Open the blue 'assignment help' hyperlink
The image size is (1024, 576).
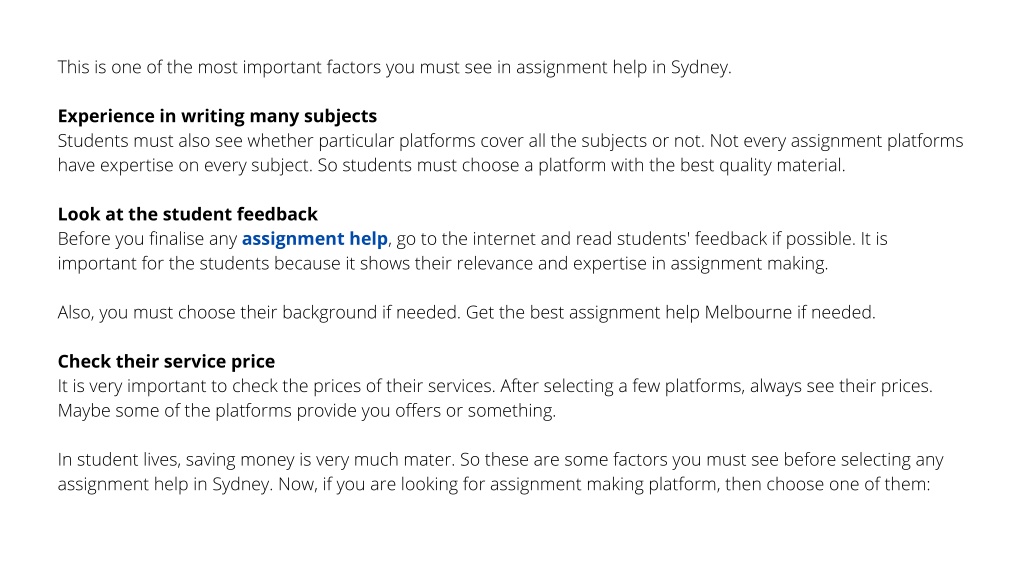point(315,239)
